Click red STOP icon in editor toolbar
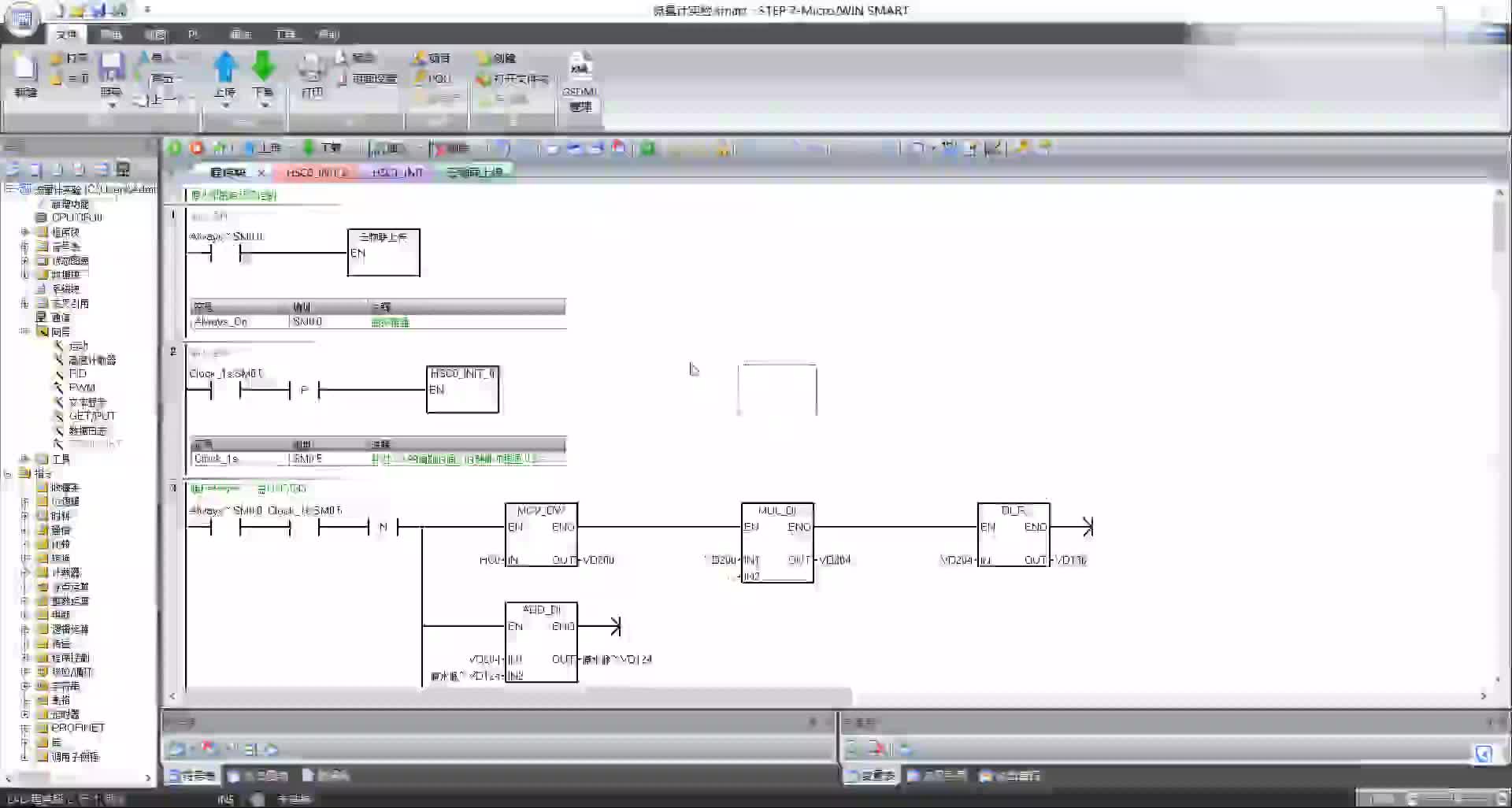The height and width of the screenshot is (808, 1512). tap(197, 148)
